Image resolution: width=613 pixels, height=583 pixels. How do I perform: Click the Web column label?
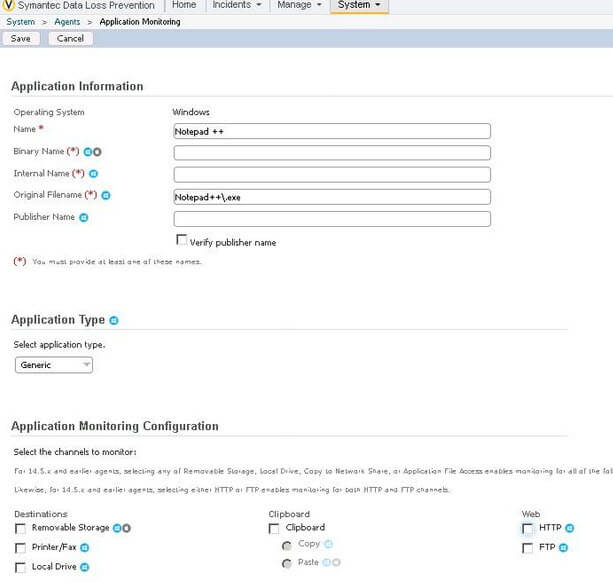tap(531, 514)
